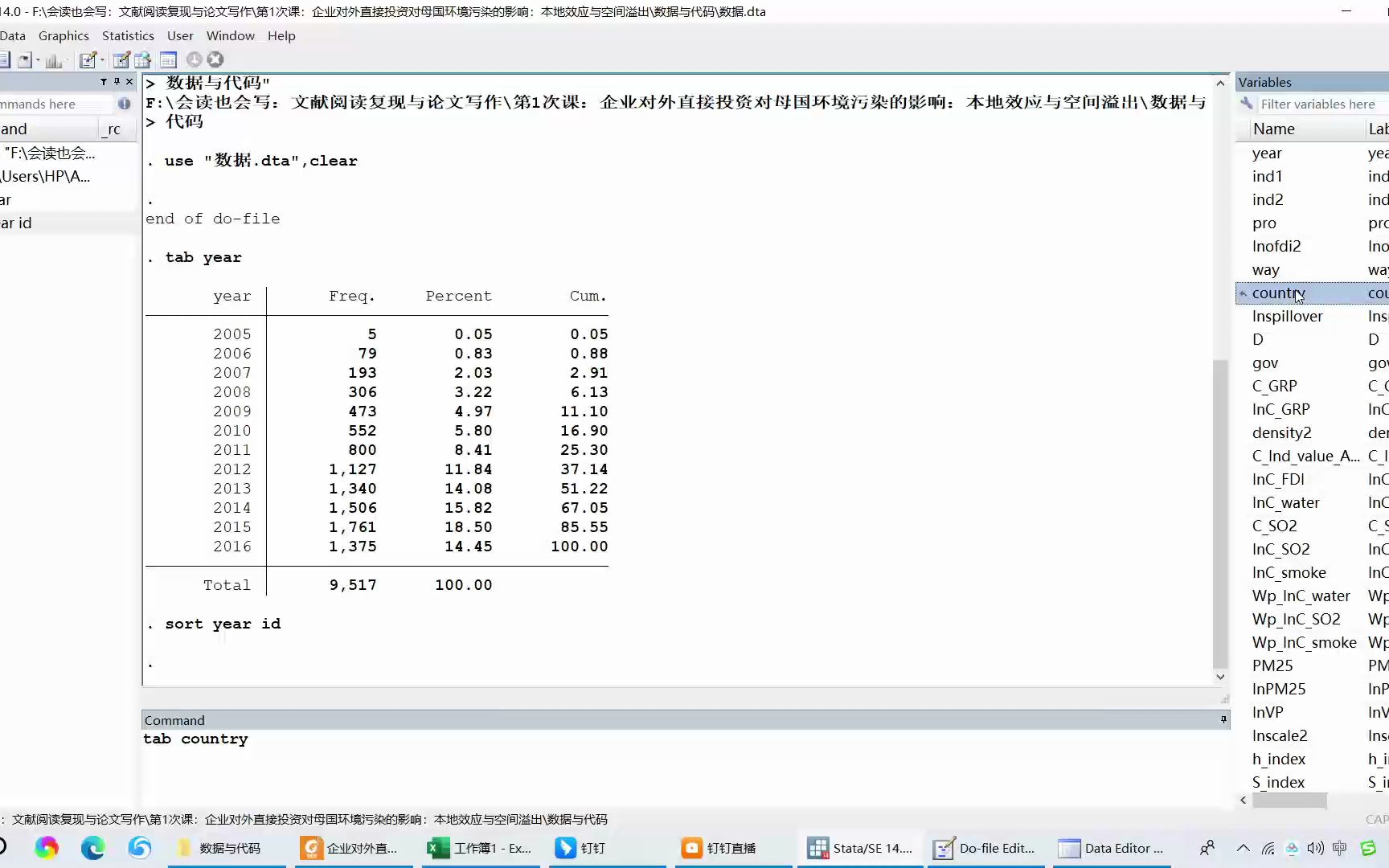Image resolution: width=1389 pixels, height=868 pixels.
Task: Click the Command input field
Action: pyautogui.click(x=685, y=768)
